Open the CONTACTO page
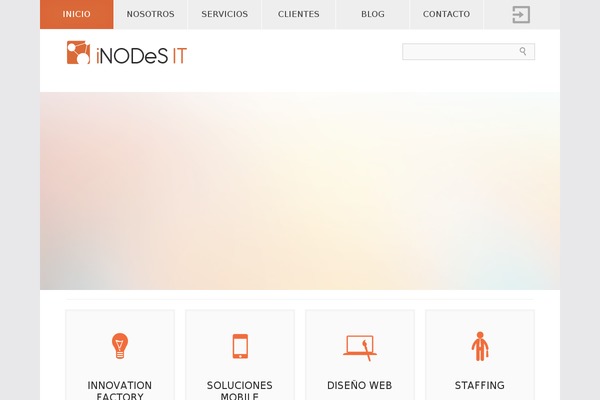This screenshot has height=400, width=600. pyautogui.click(x=446, y=14)
